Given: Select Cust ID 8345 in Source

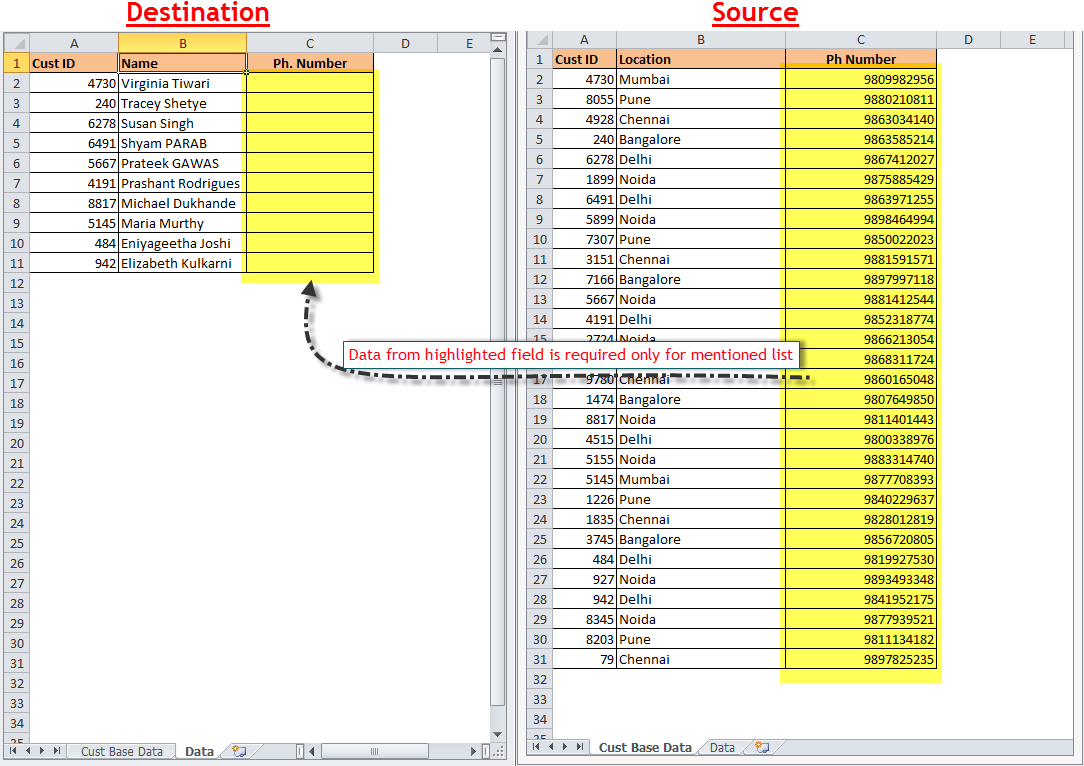Looking at the screenshot, I should coord(584,619).
